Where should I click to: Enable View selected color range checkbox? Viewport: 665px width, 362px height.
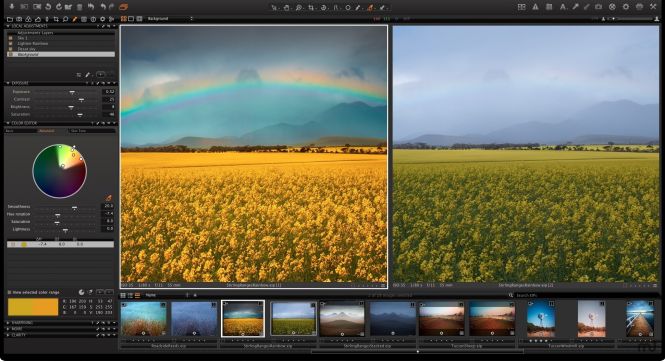point(9,292)
